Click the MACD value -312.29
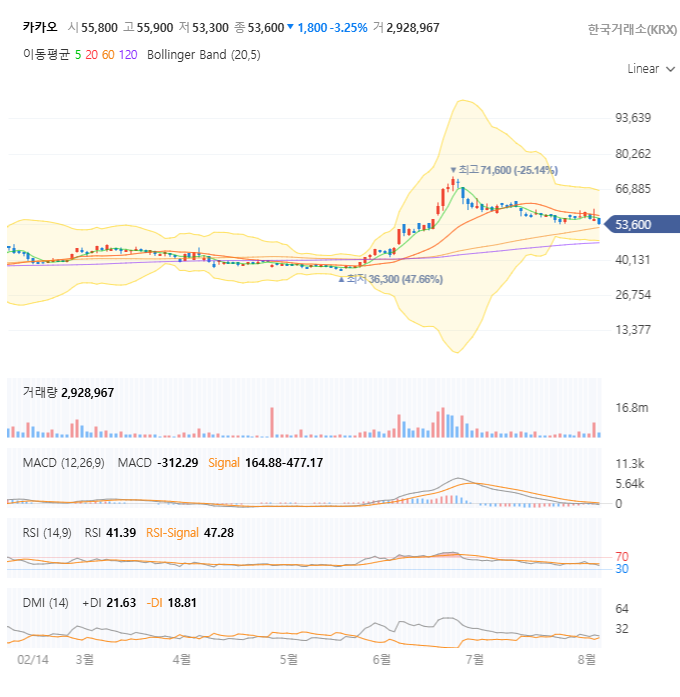 pos(178,463)
